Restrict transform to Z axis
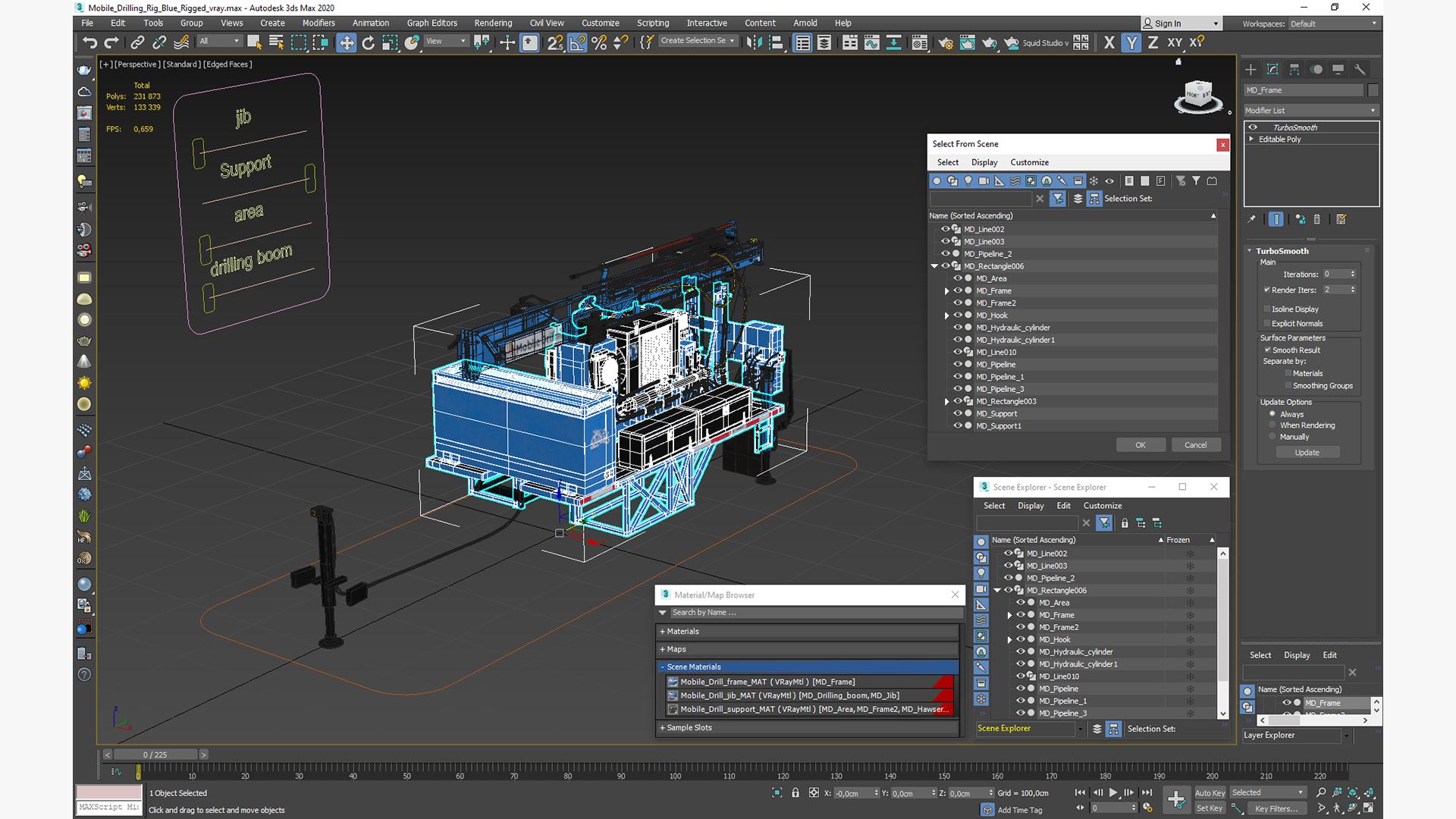1456x819 pixels. click(x=1153, y=43)
